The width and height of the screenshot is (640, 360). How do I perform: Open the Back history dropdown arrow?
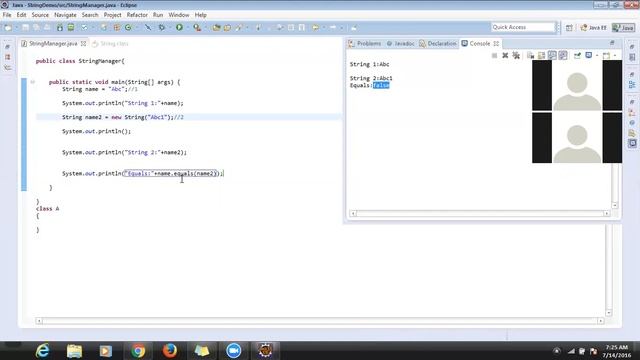click(324, 28)
